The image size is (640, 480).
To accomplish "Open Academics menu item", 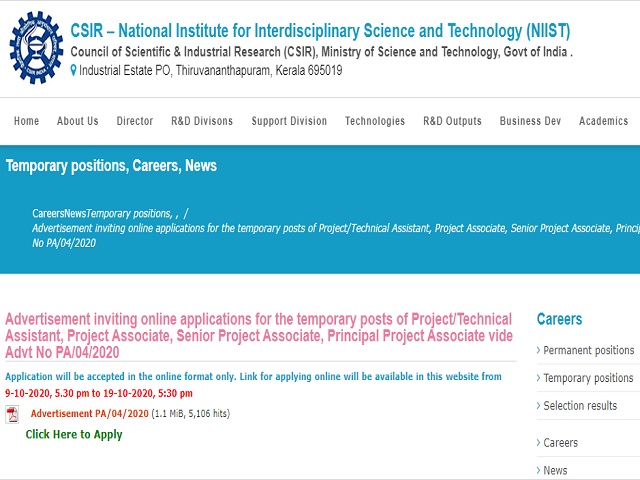I will click(603, 121).
